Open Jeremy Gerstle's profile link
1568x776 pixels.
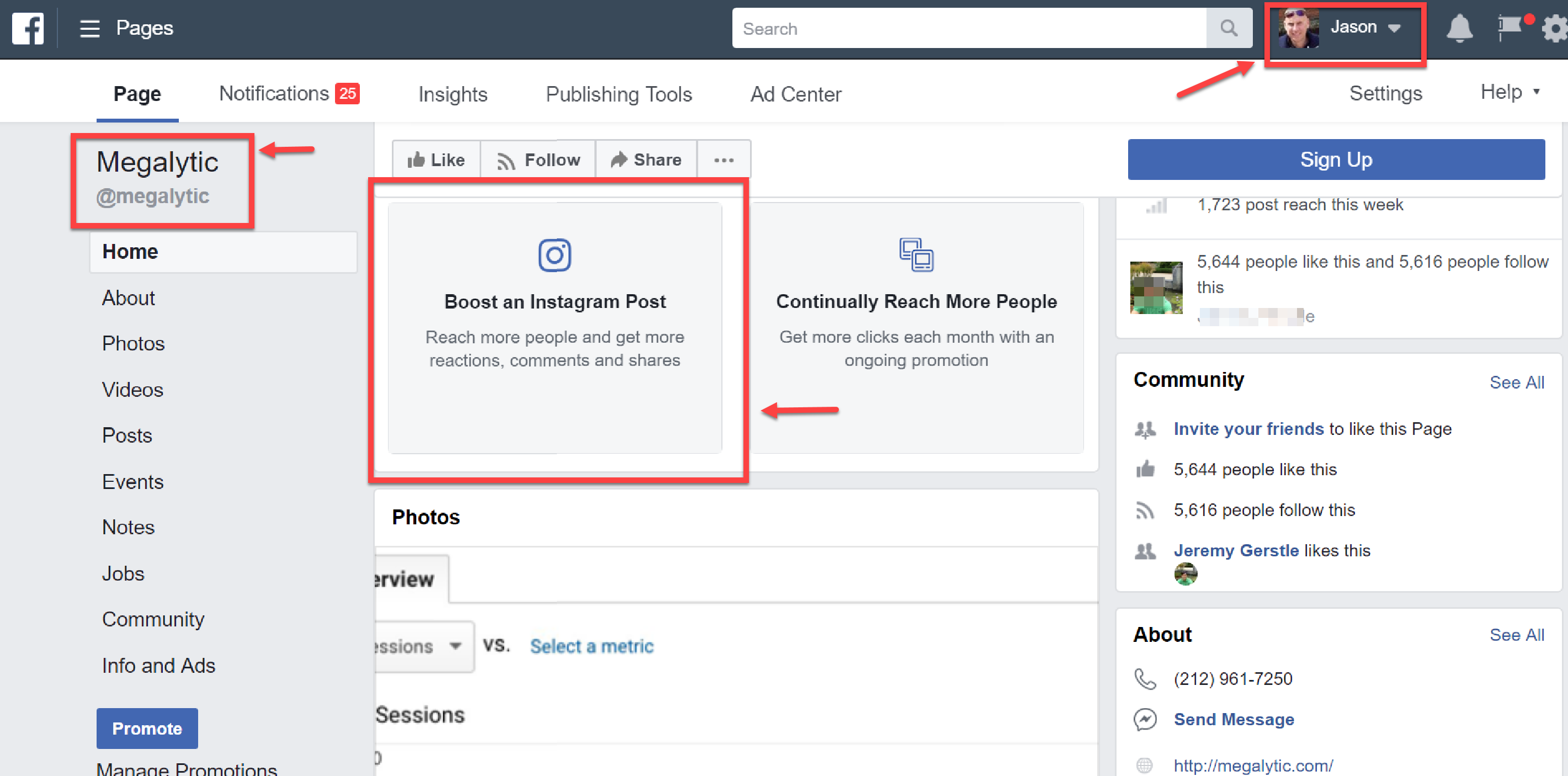coord(1236,550)
